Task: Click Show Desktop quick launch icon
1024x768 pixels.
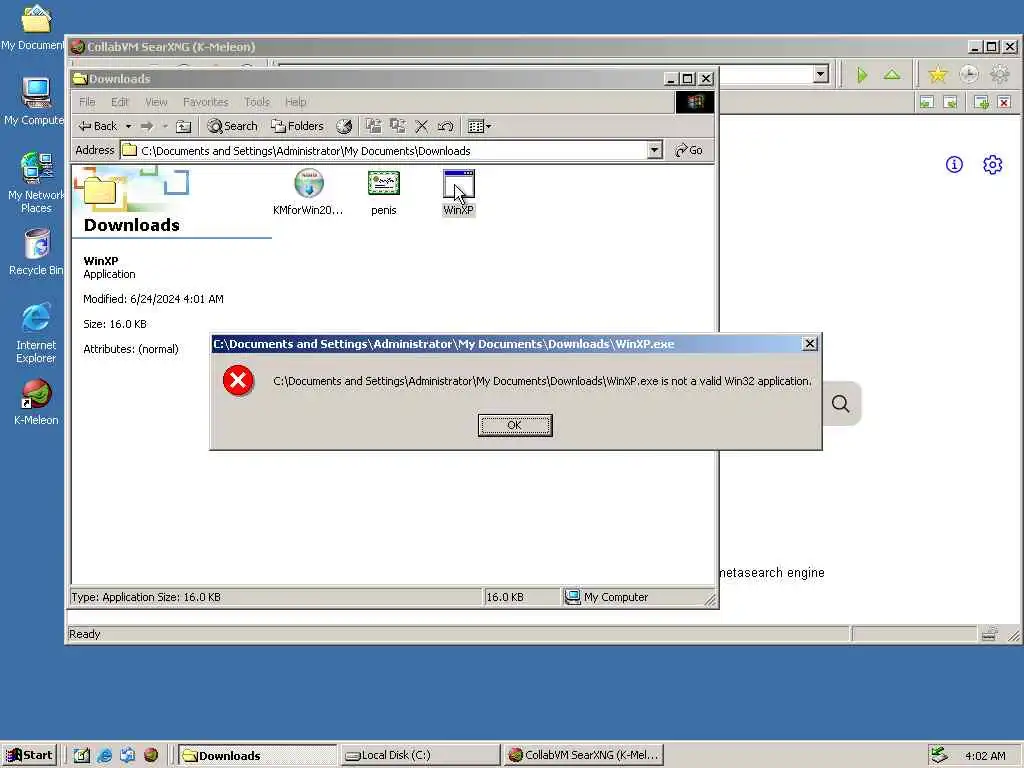Action: [x=81, y=755]
